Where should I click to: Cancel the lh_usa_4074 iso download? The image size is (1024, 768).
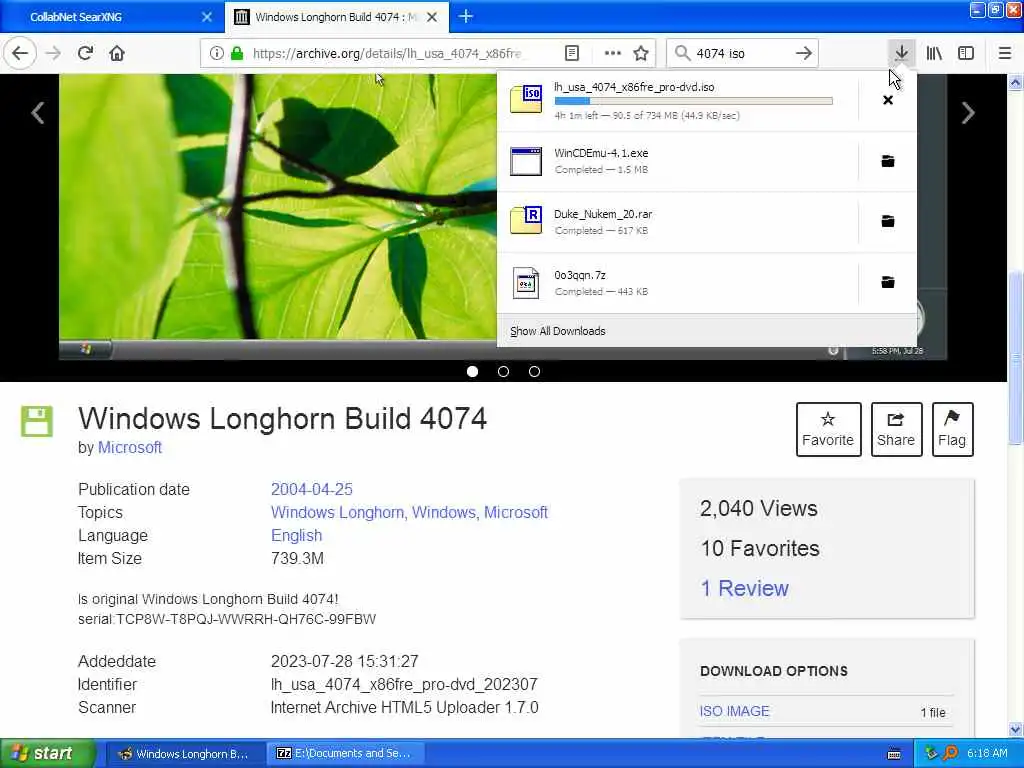point(888,100)
